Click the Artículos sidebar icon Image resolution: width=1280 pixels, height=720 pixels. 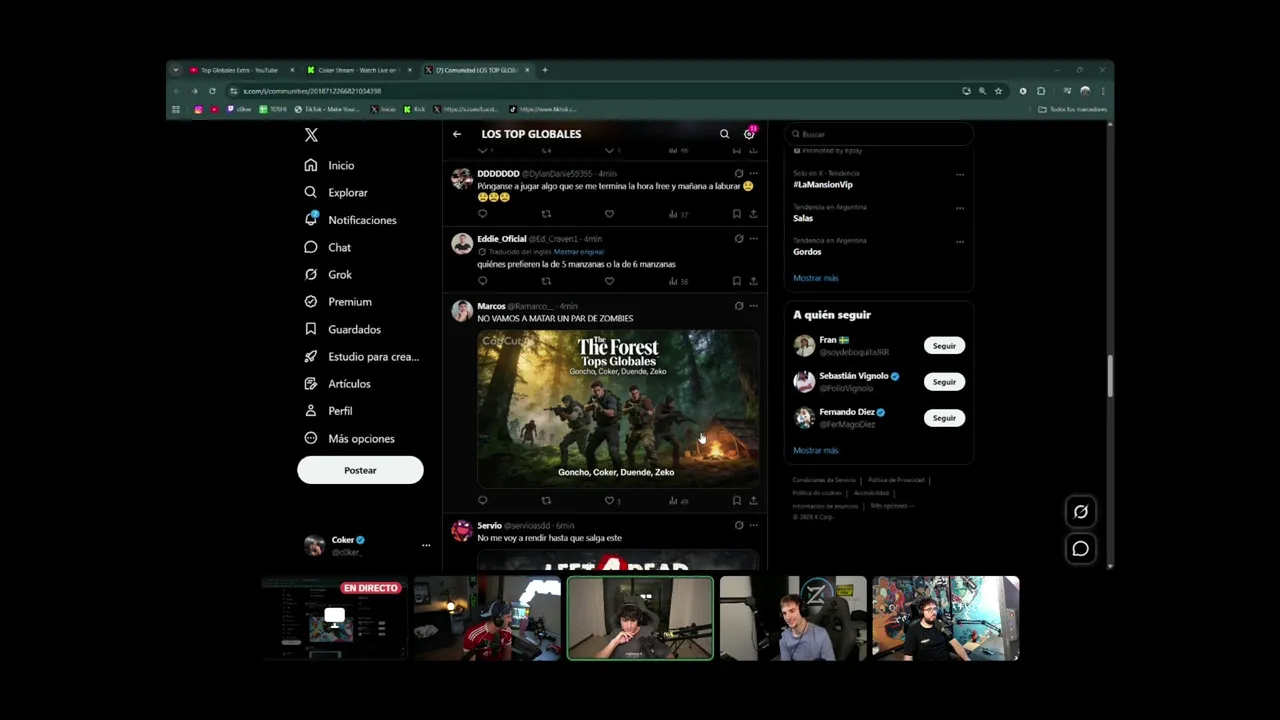coord(311,383)
